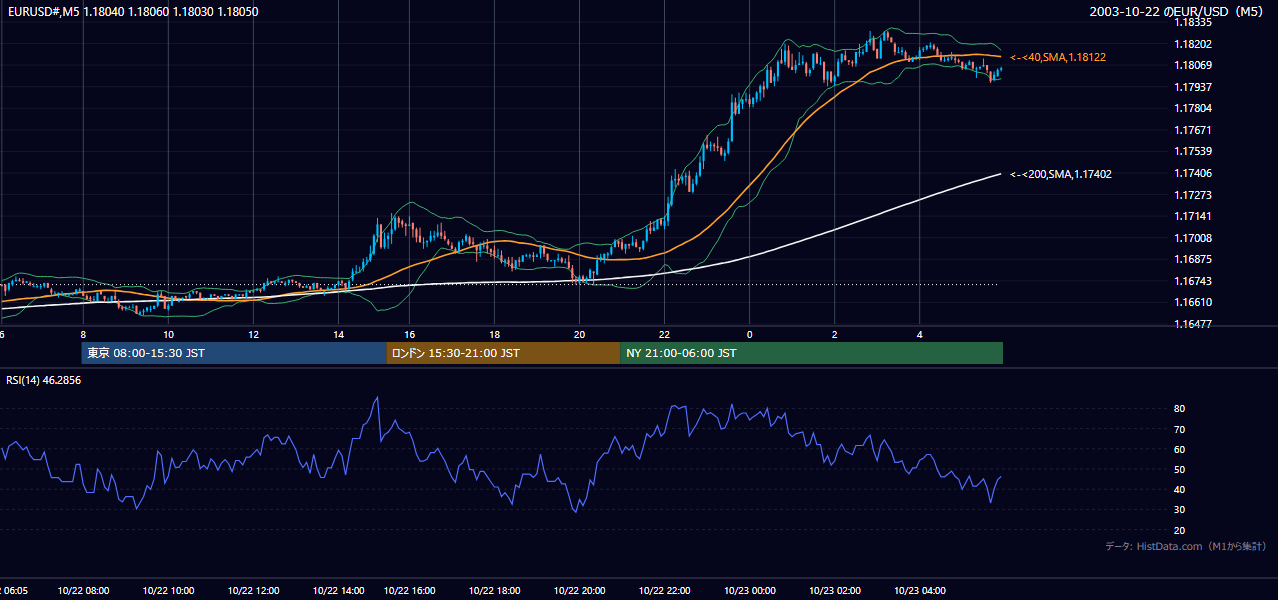1278x600 pixels.
Task: Click the London 15:30-21:00 JST session bar
Action: point(503,353)
